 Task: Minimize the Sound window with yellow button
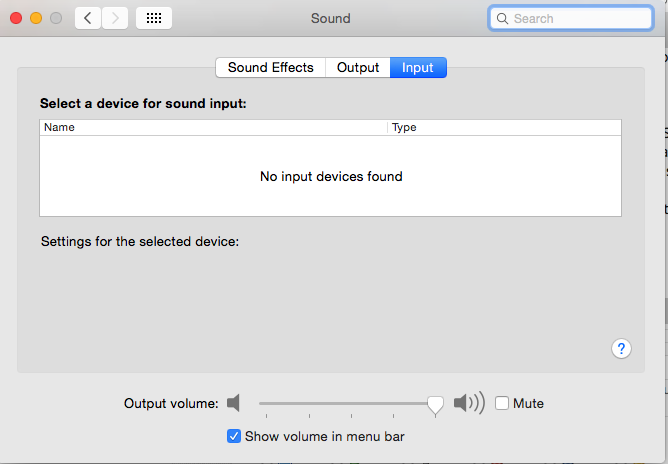[x=36, y=18]
